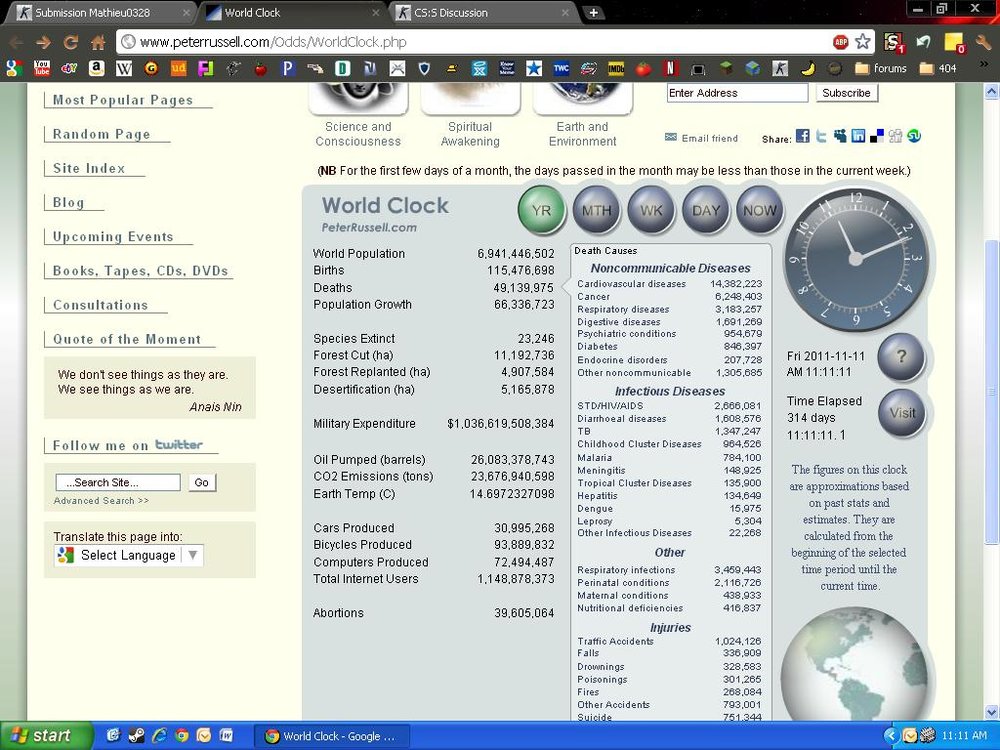Open the Netflix bookmark
The width and height of the screenshot is (1000, 750).
click(x=670, y=68)
